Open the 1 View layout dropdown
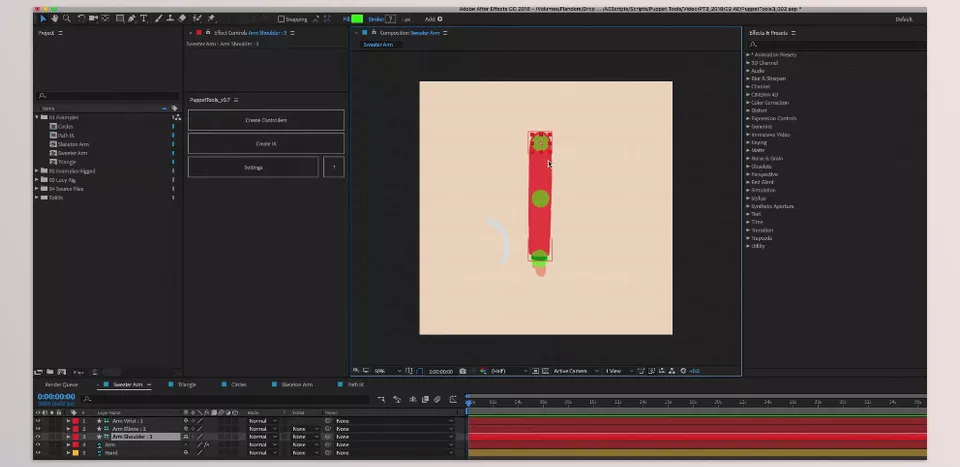Image resolution: width=960 pixels, height=467 pixels. (x=619, y=371)
